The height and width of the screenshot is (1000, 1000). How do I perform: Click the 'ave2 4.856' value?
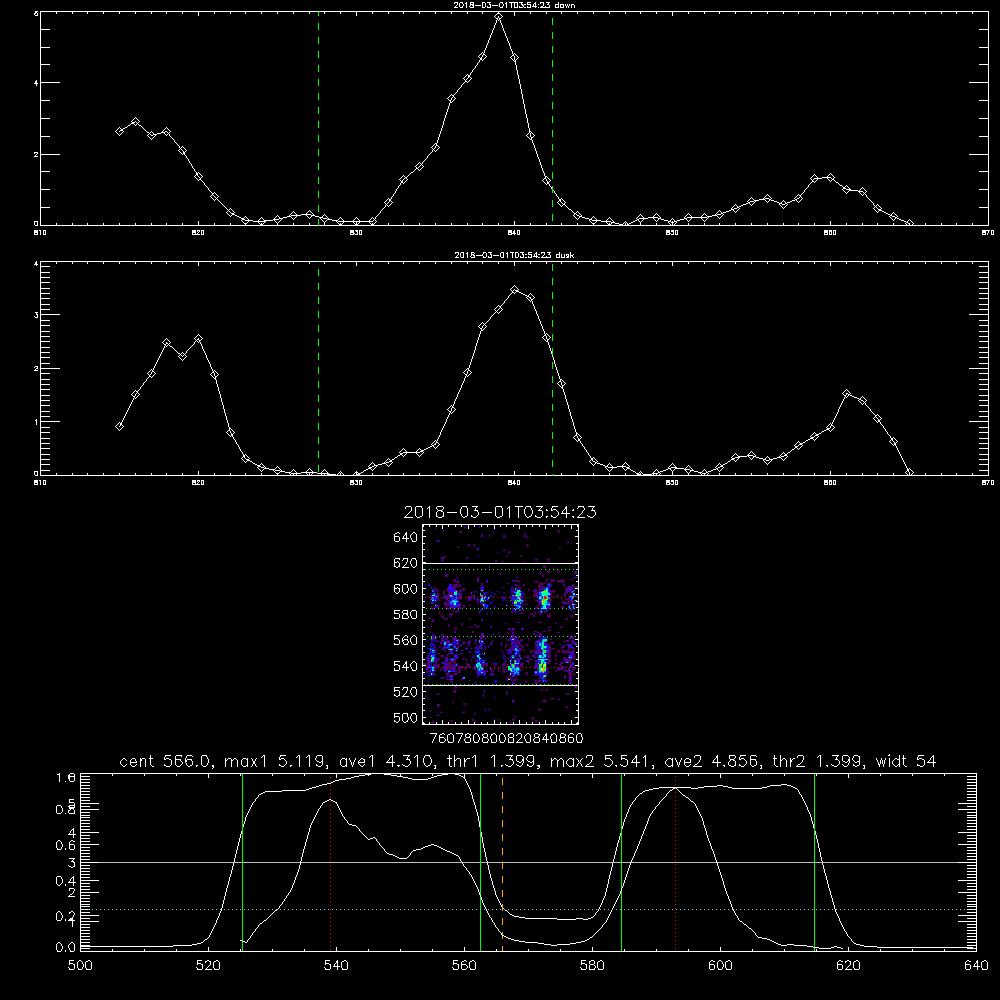click(713, 761)
